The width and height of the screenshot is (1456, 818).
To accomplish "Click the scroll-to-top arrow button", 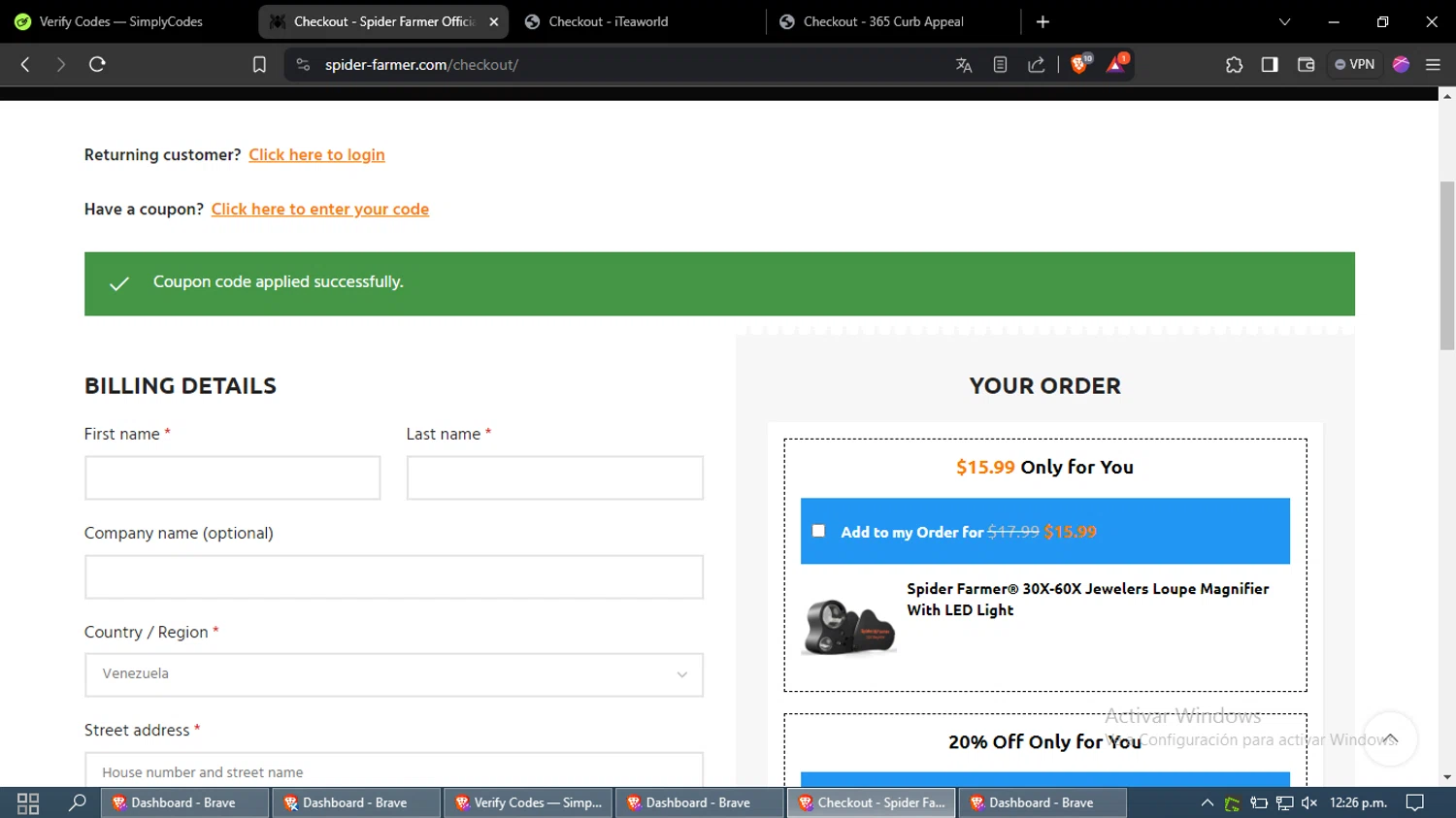I will pos(1390,738).
